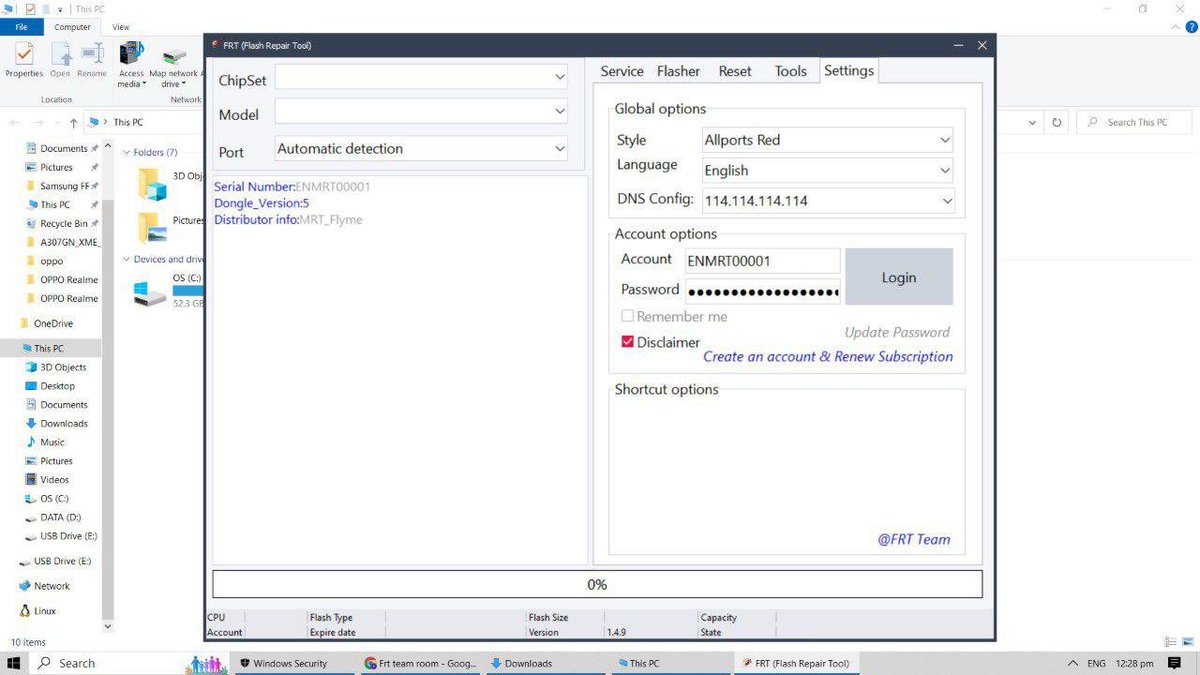Collapse the Devices and drives group
This screenshot has height=675, width=1200.
point(126,259)
